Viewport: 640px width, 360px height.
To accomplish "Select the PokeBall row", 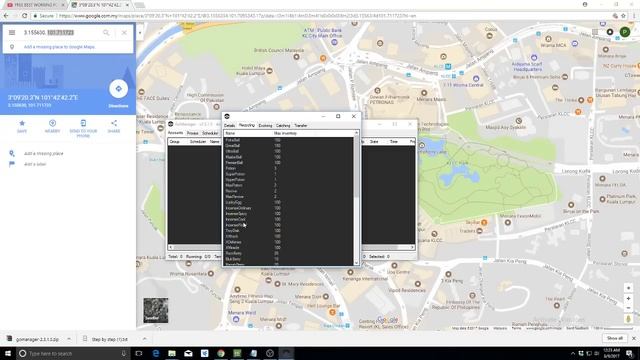I will coord(289,140).
